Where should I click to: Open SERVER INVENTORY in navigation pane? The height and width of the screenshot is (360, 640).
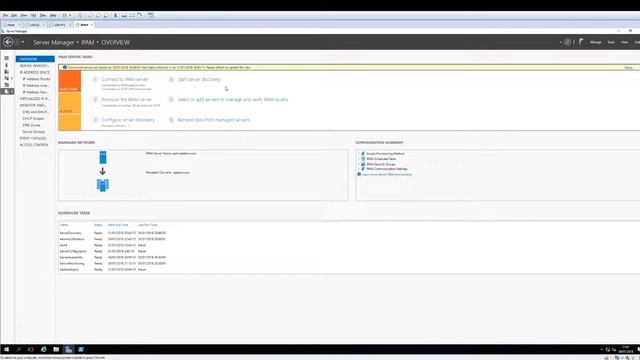[35, 66]
